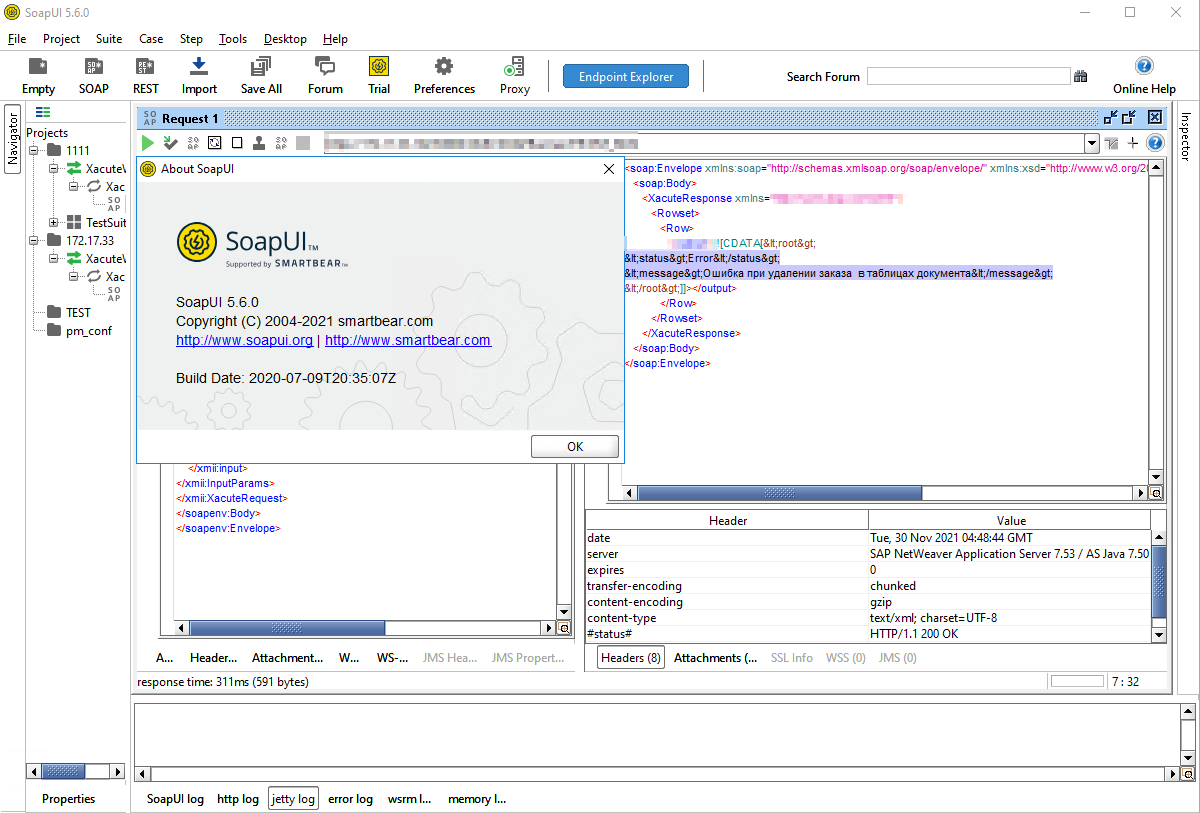Expand the TestSuite tree node
Screen dimensions: 1200x813
[x=54, y=223]
